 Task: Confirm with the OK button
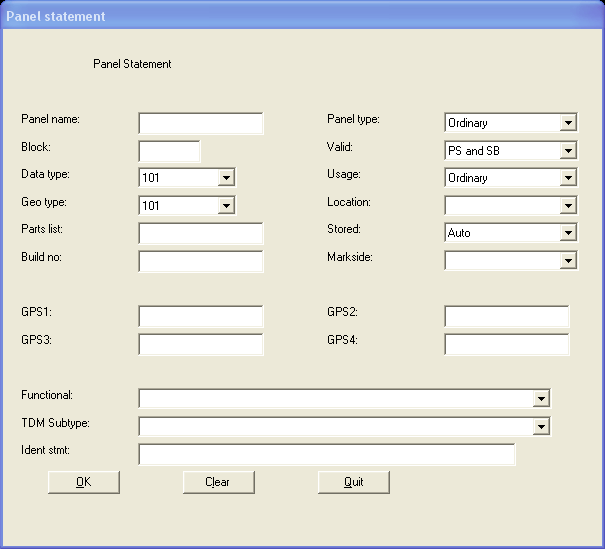click(84, 482)
